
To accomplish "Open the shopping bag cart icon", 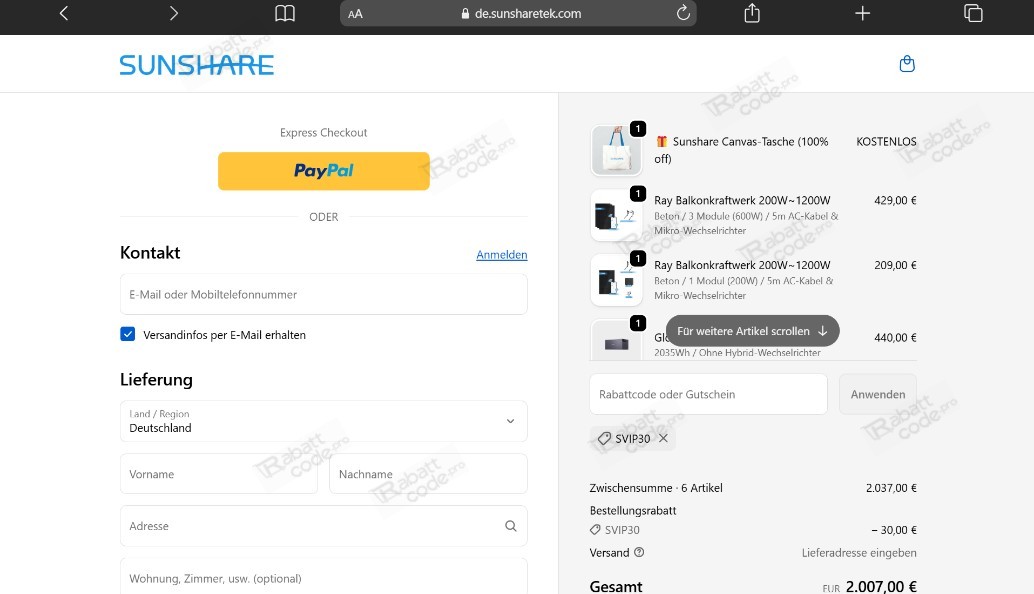I will pos(907,63).
